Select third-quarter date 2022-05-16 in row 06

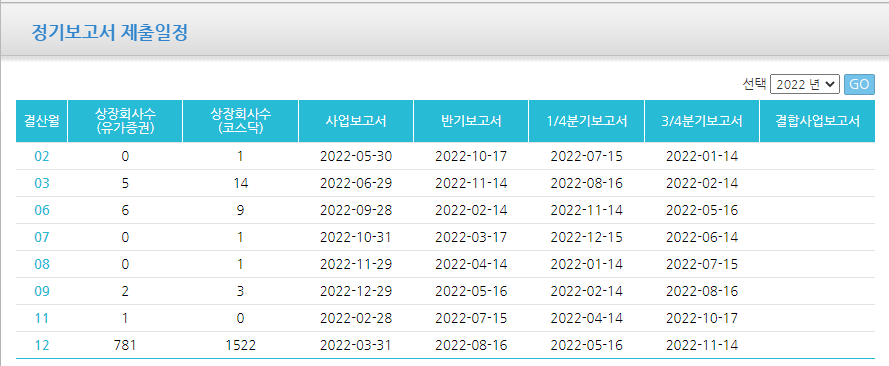(702, 210)
